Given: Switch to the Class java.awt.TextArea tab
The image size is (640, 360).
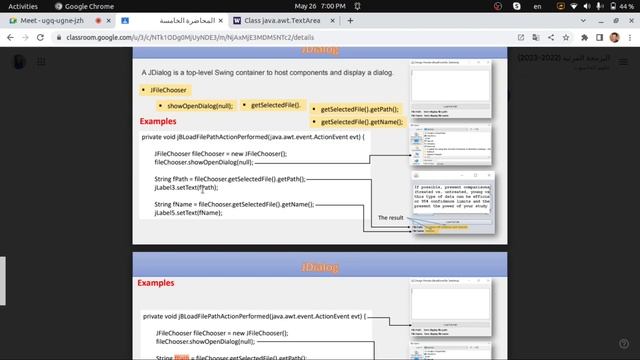Looking at the screenshot, I should [282, 20].
